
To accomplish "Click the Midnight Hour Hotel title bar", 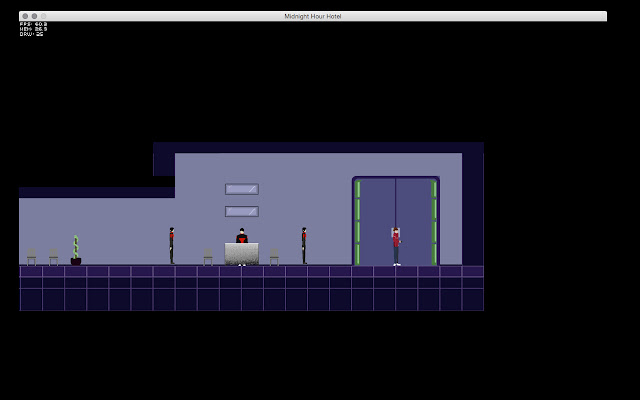I will (x=313, y=16).
